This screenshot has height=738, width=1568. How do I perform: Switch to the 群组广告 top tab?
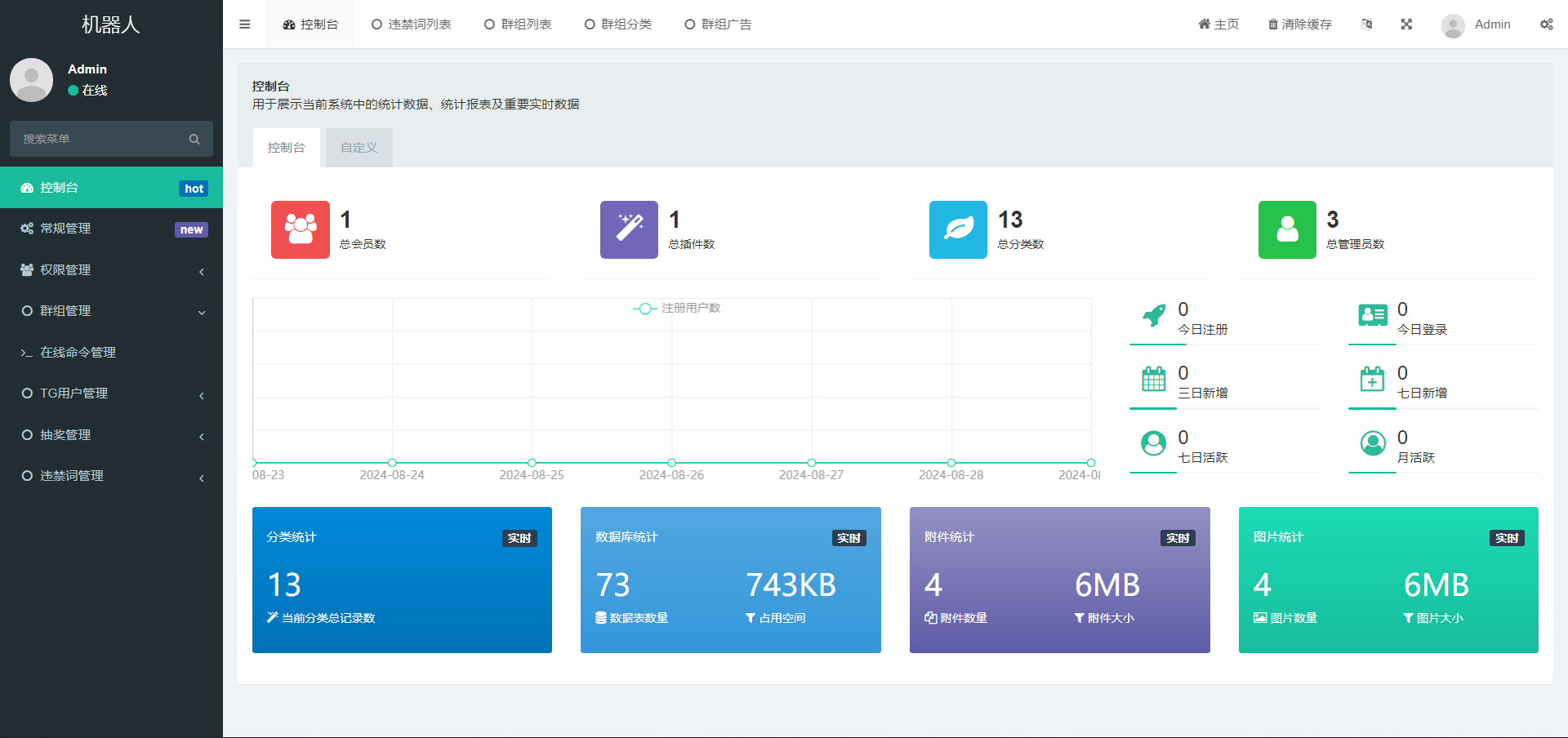pyautogui.click(x=719, y=24)
